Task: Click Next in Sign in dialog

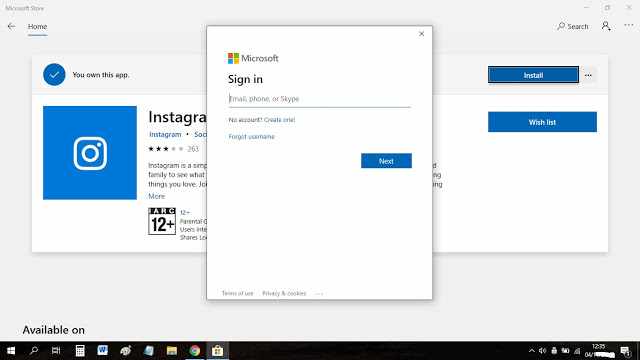Action: point(386,161)
